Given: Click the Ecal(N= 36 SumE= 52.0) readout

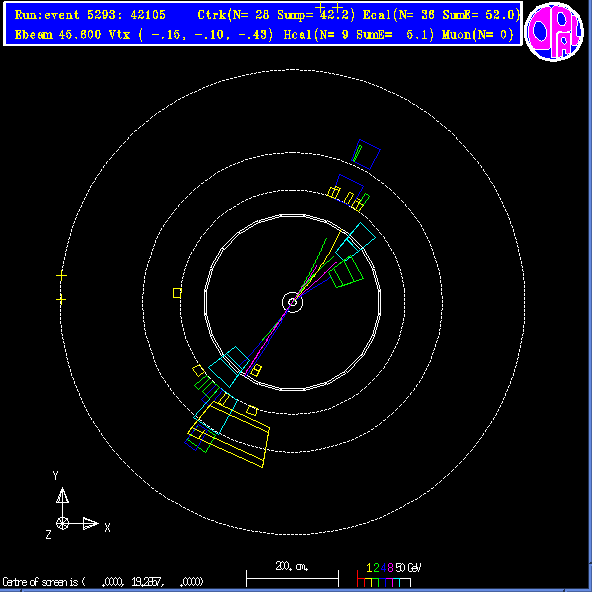Looking at the screenshot, I should 441,15.
